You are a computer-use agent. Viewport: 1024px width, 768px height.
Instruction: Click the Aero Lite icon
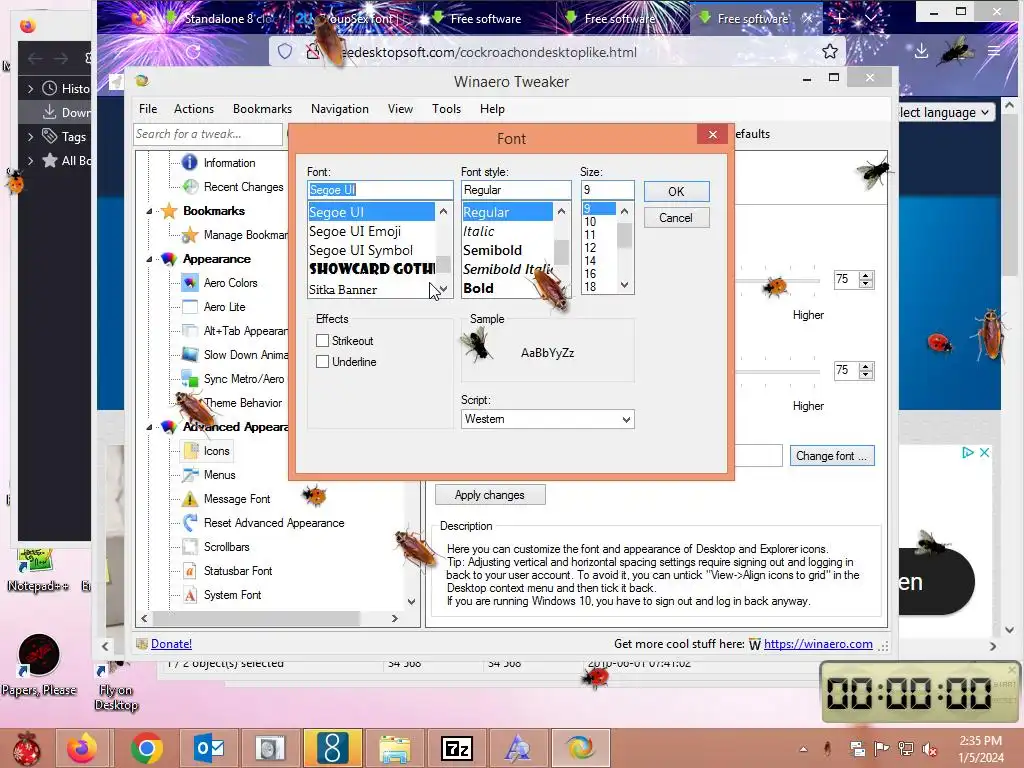[x=189, y=307]
